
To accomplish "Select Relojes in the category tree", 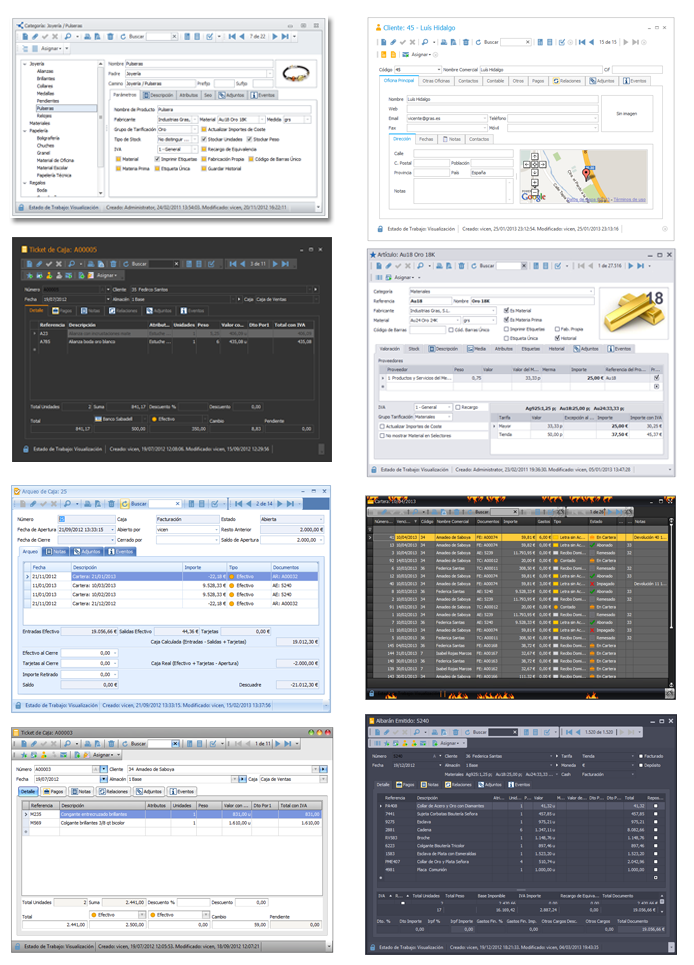I will coord(44,116).
